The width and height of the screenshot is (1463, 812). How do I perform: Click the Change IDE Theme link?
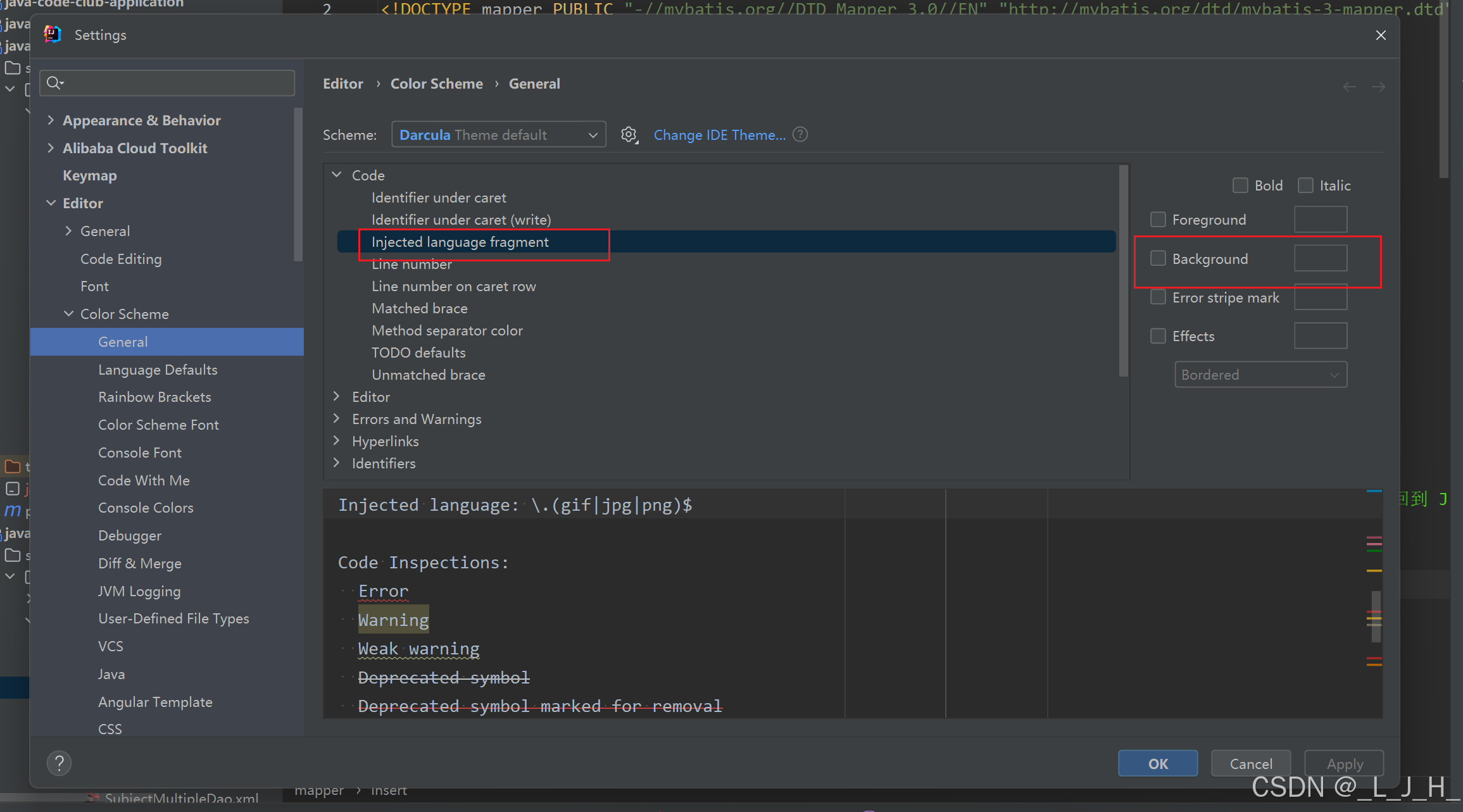pos(719,135)
